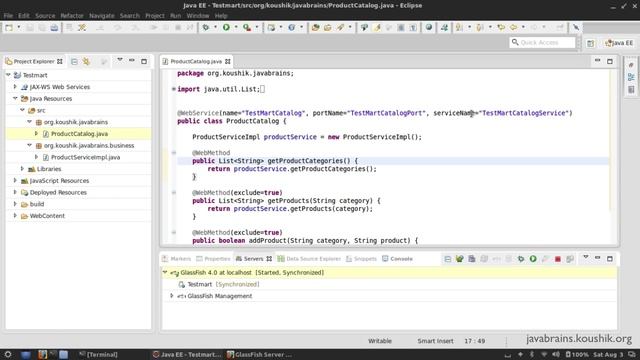Click the Print toolbar icon
The height and width of the screenshot is (360, 640).
(x=54, y=27)
